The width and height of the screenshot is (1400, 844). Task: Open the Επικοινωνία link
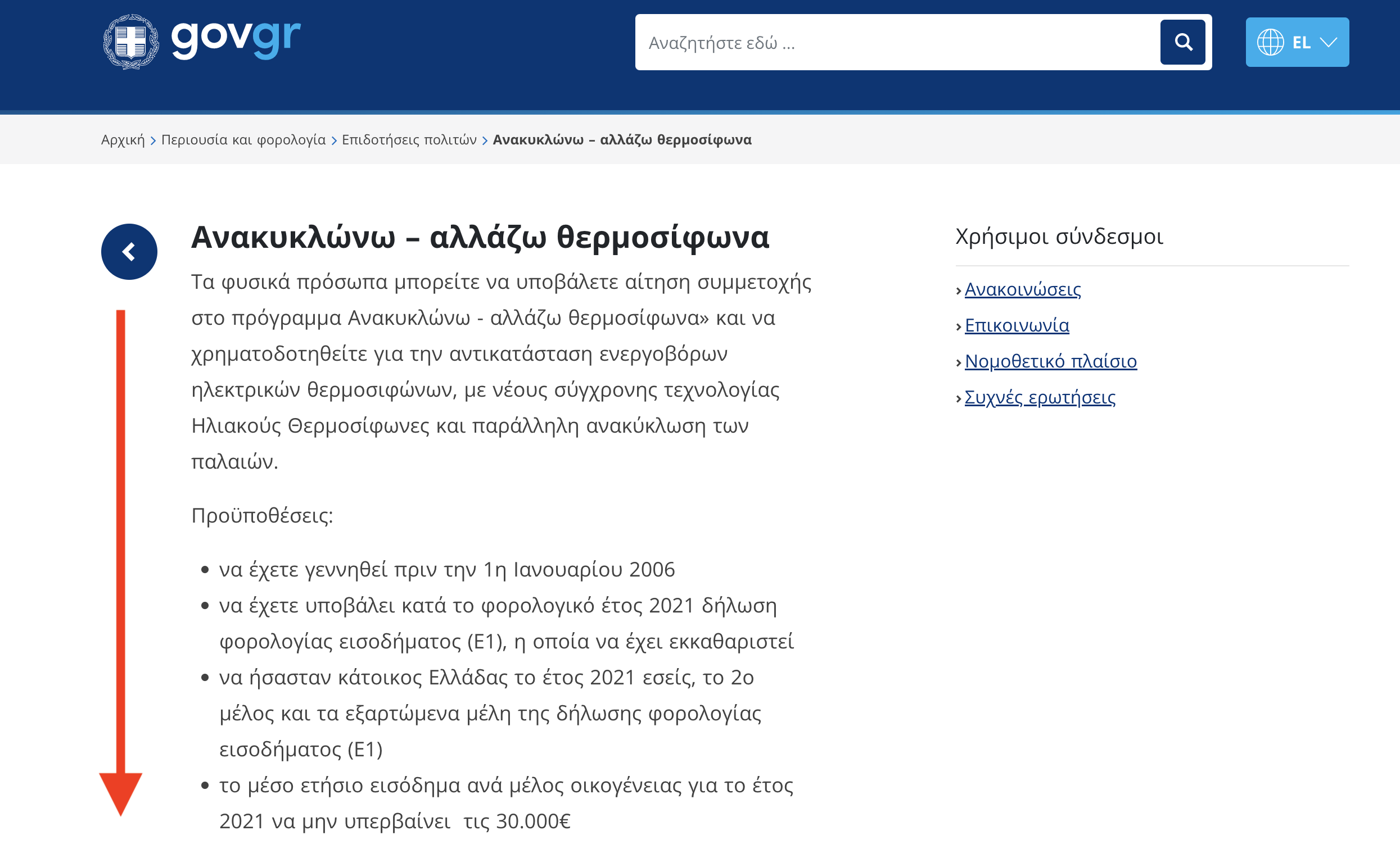click(1017, 325)
